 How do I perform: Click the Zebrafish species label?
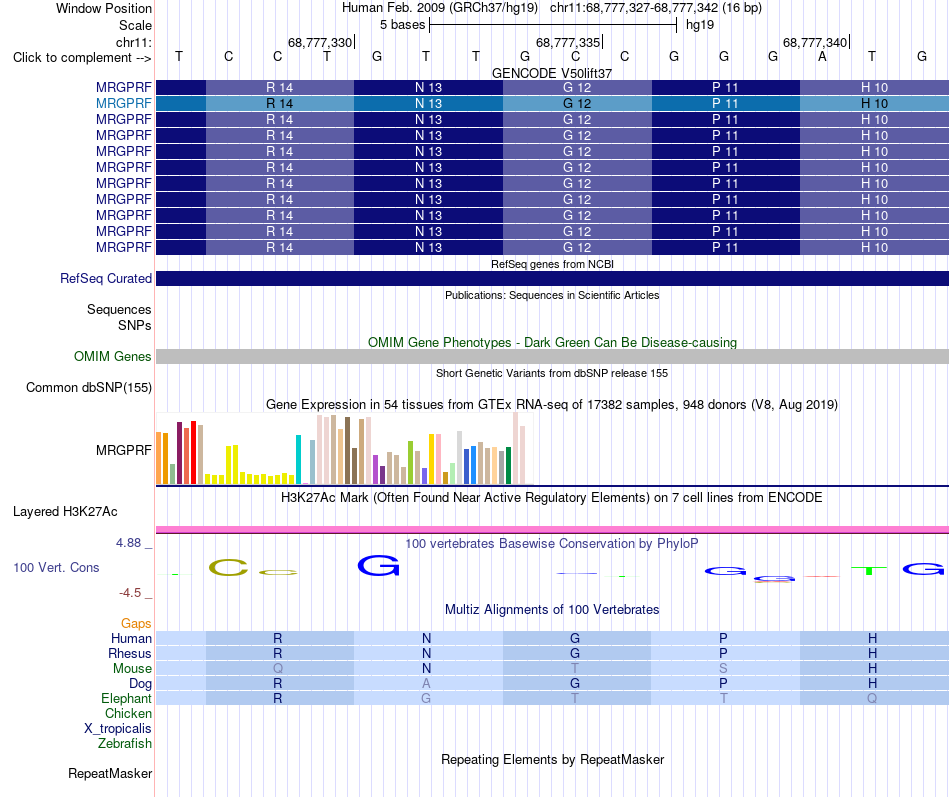[x=125, y=744]
